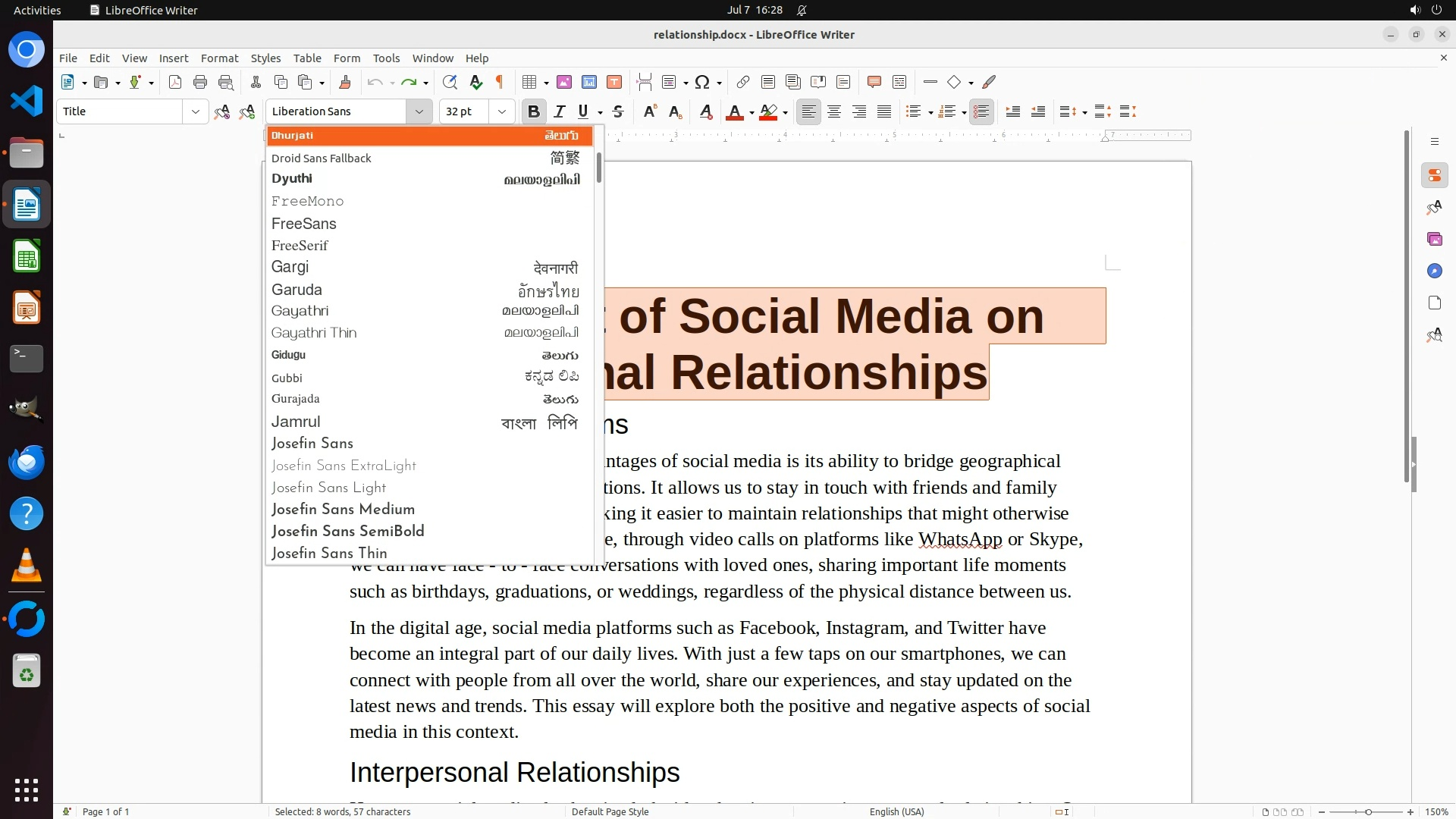The width and height of the screenshot is (1456, 819).
Task: Toggle Bold formatting button
Action: [x=533, y=111]
